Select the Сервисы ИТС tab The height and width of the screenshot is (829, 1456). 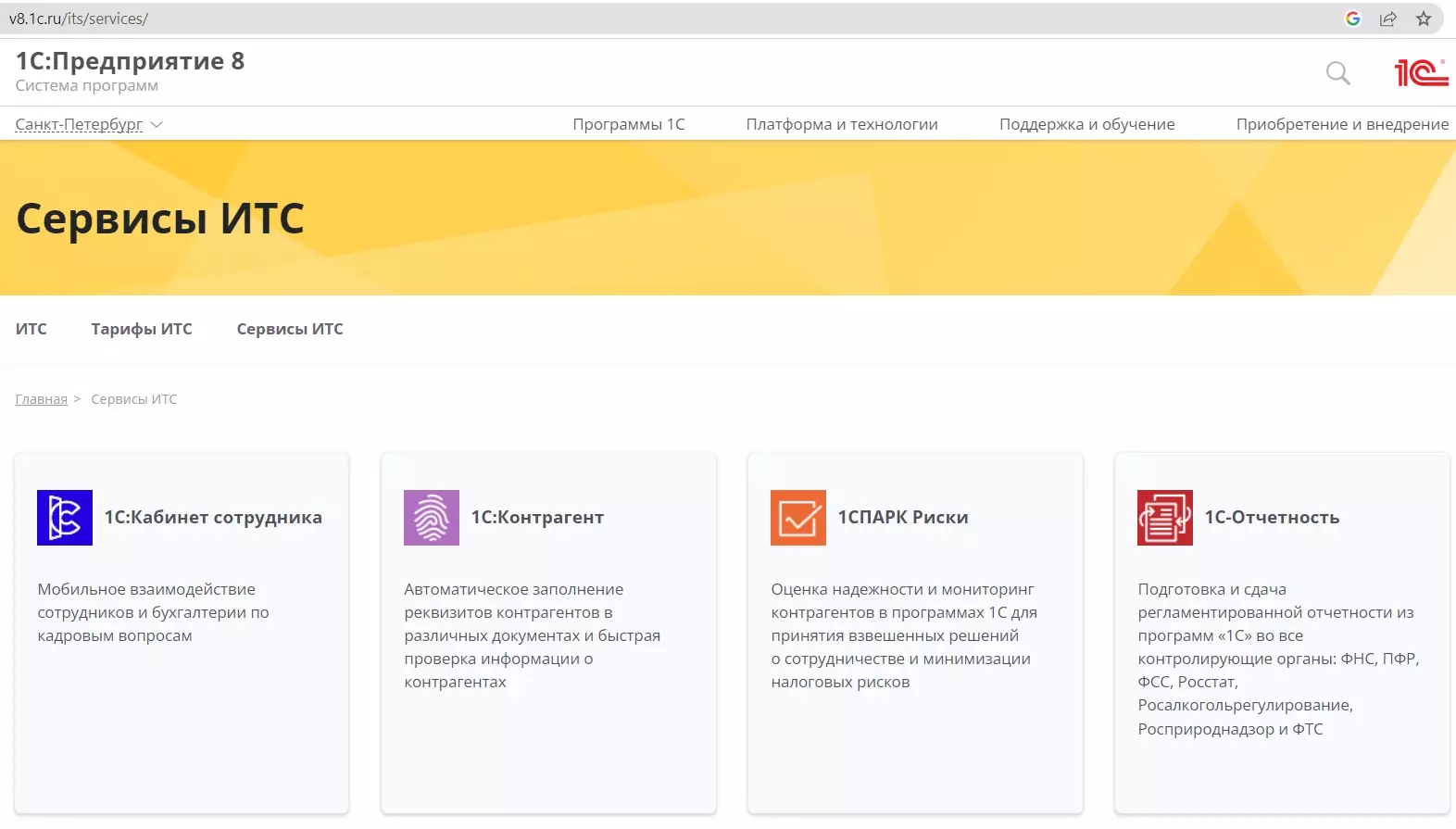290,329
